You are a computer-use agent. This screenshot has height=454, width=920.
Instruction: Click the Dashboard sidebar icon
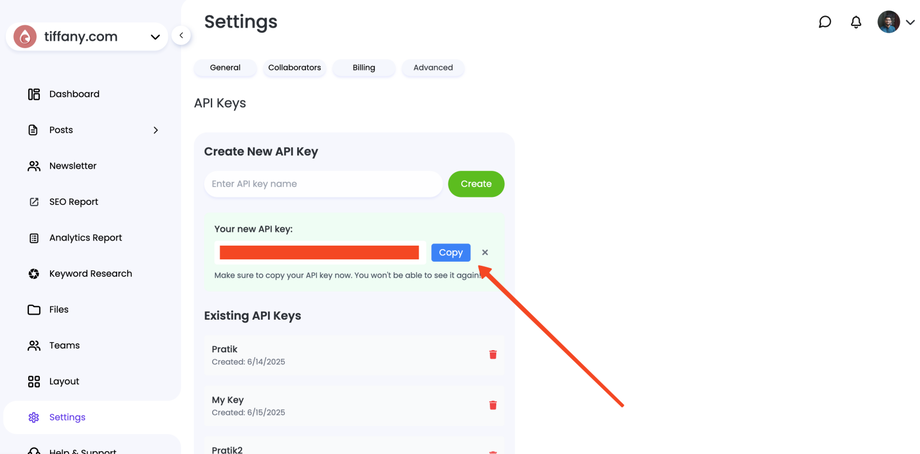[x=34, y=94]
